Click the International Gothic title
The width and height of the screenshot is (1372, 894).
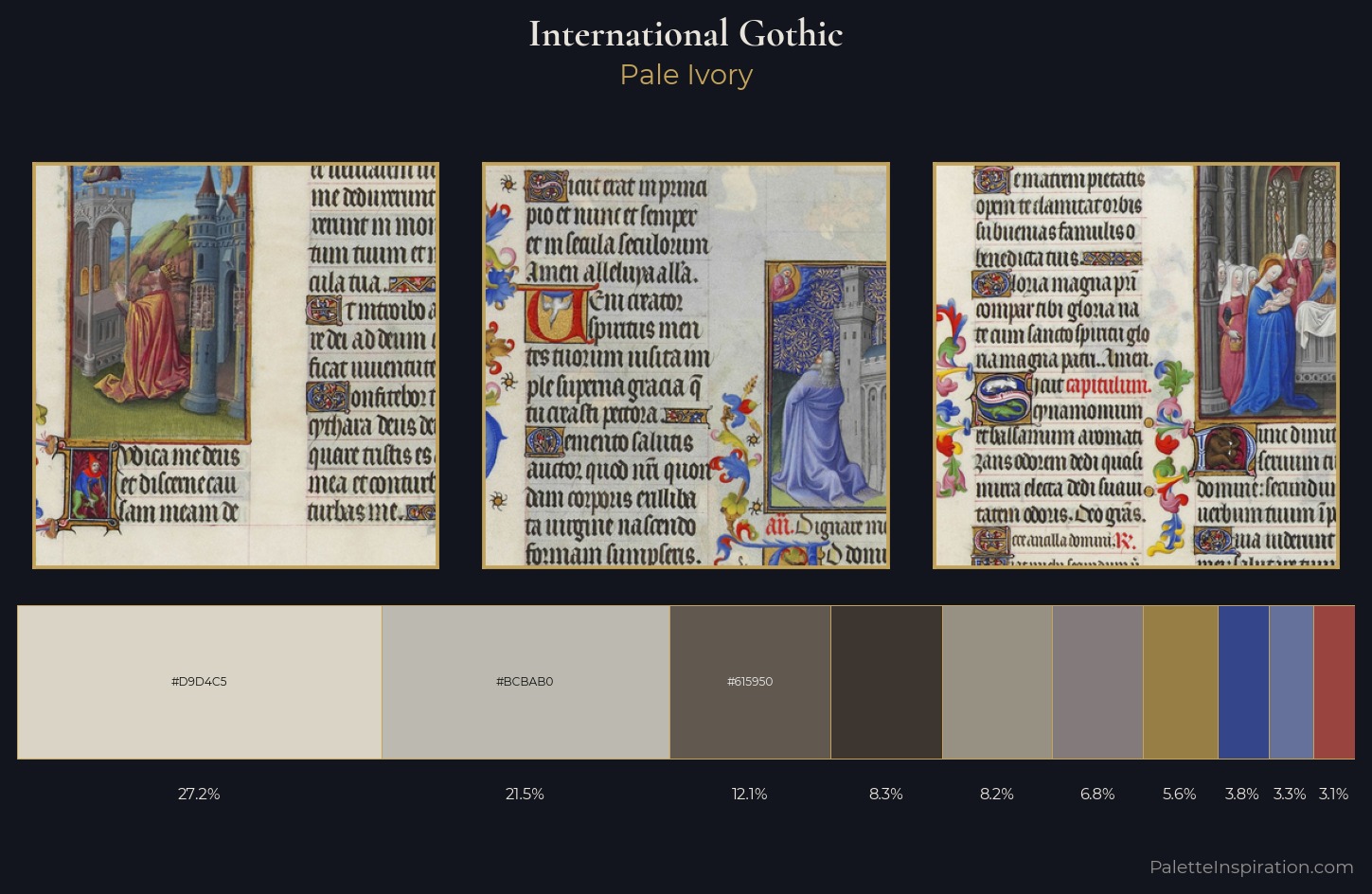click(686, 34)
